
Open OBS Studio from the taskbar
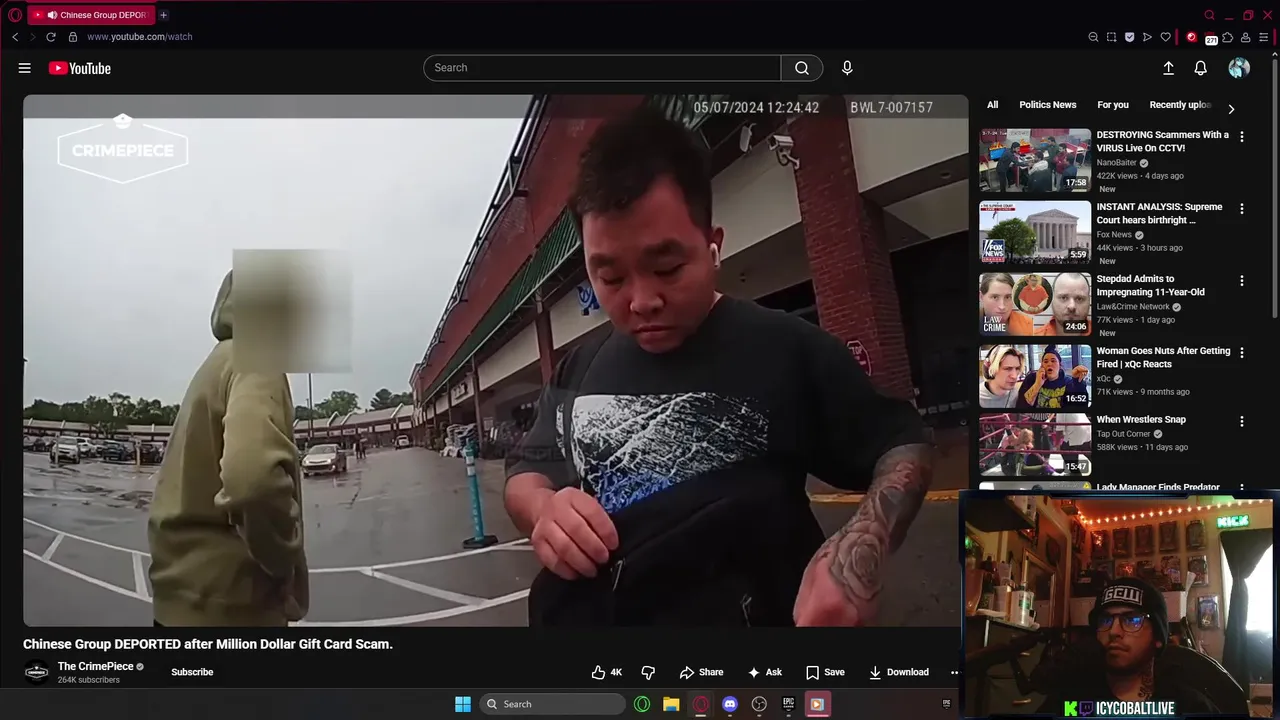pos(759,704)
